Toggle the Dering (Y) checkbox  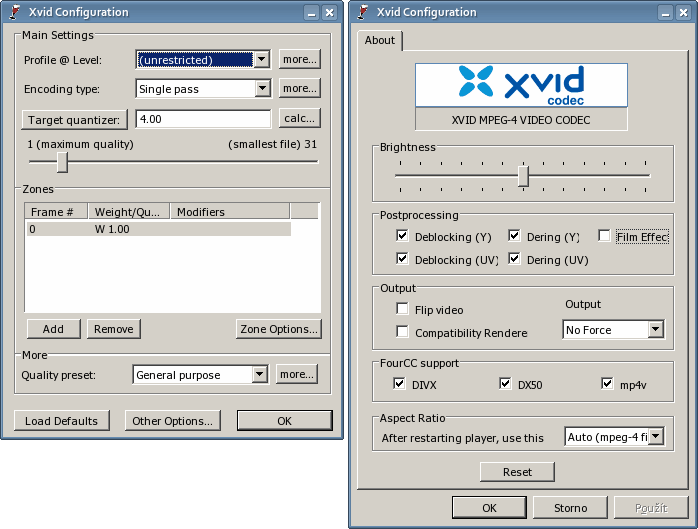click(x=514, y=236)
